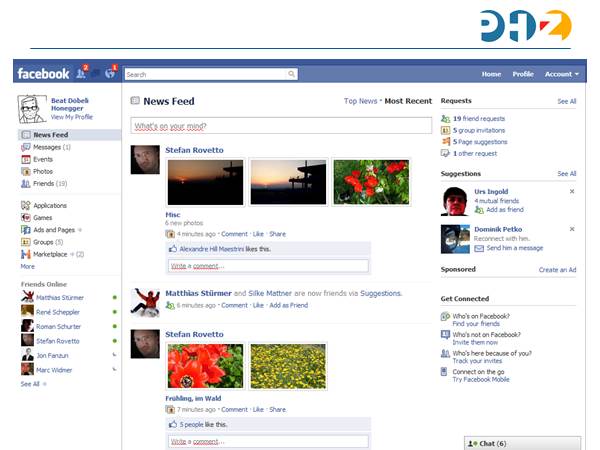Viewport: 600px width, 450px height.
Task: Open the Misc album link
Action: pos(173,215)
